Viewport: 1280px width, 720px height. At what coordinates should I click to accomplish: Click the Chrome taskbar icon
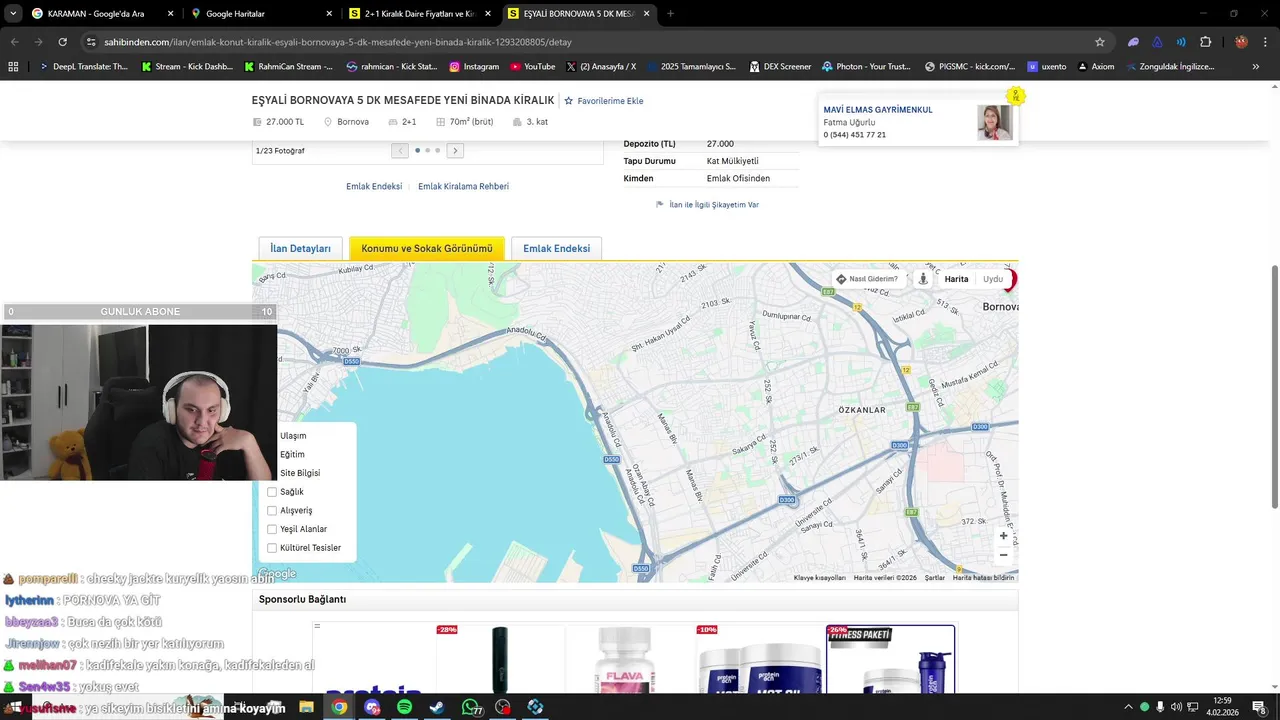339,707
